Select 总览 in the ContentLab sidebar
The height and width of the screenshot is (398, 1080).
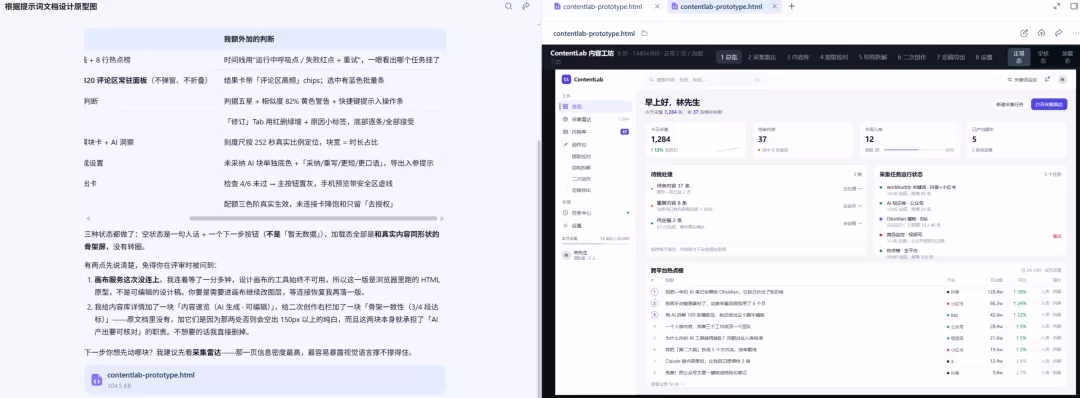click(595, 107)
